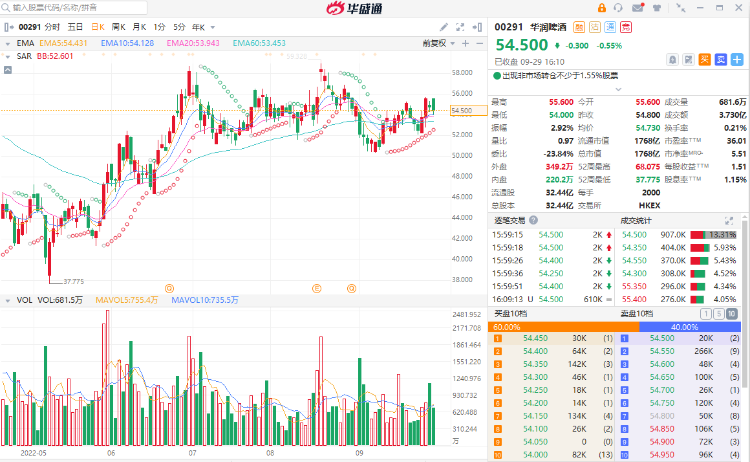The image size is (750, 462).
Task: Select the 1分 one-minute chart tab
Action: click(x=159, y=27)
